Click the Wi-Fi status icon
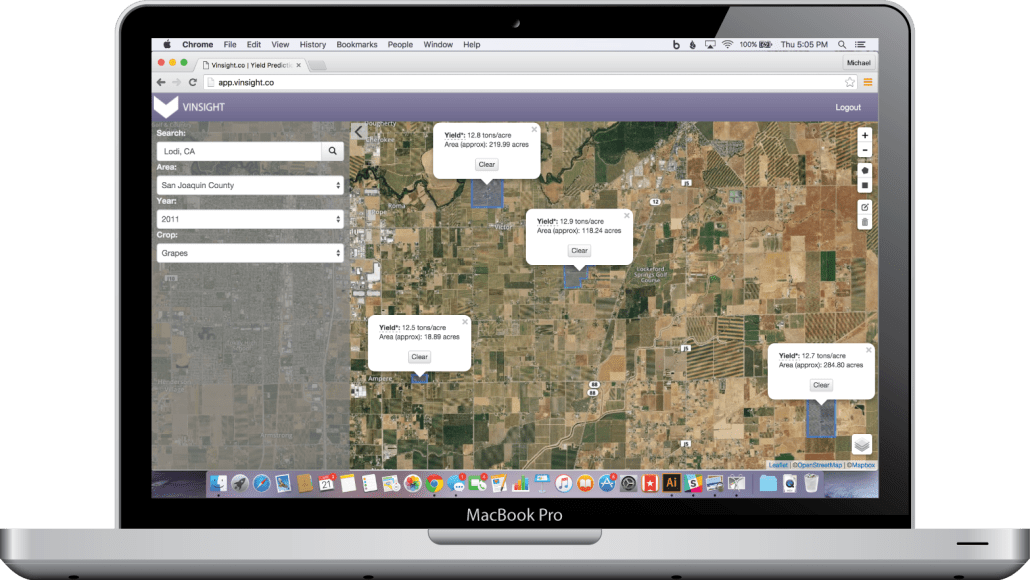This screenshot has width=1030, height=580. [727, 45]
